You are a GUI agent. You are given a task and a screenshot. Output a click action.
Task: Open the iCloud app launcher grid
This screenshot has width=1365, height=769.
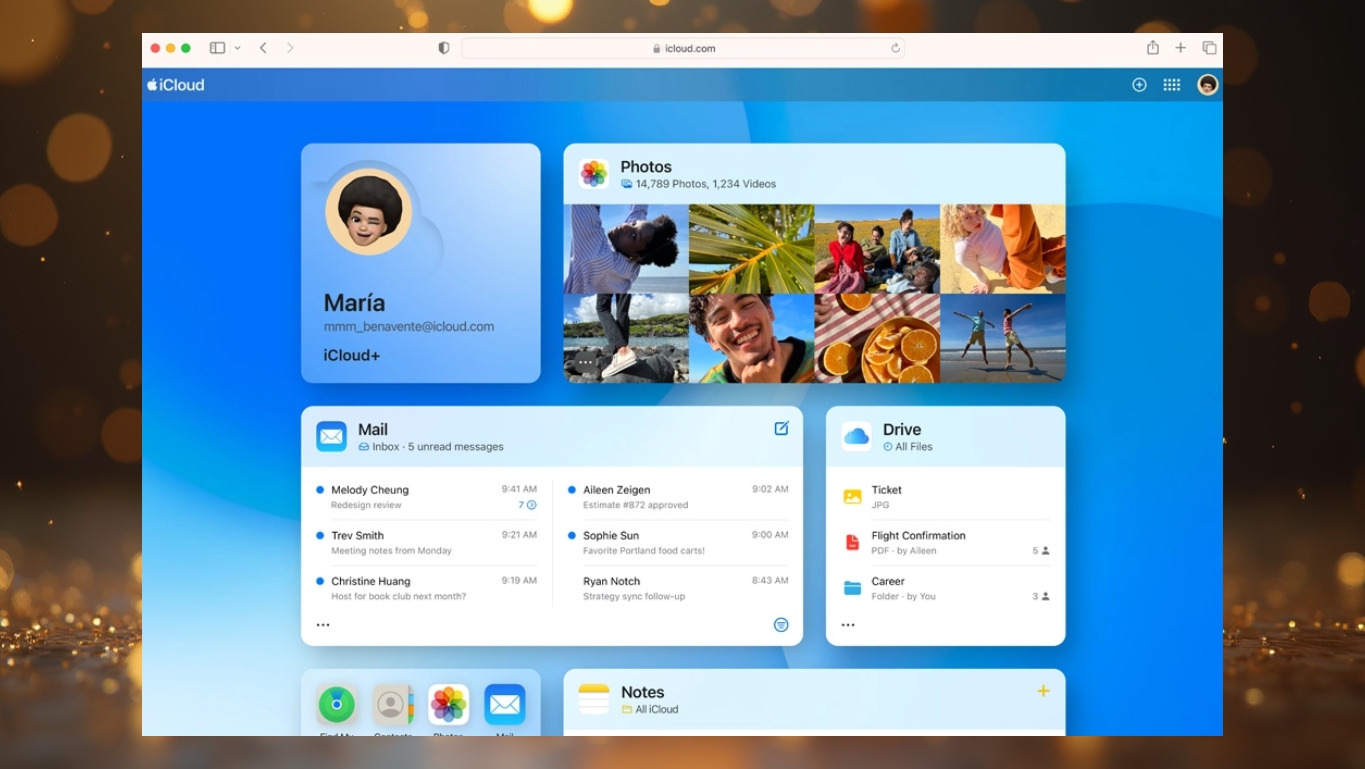pos(1172,85)
